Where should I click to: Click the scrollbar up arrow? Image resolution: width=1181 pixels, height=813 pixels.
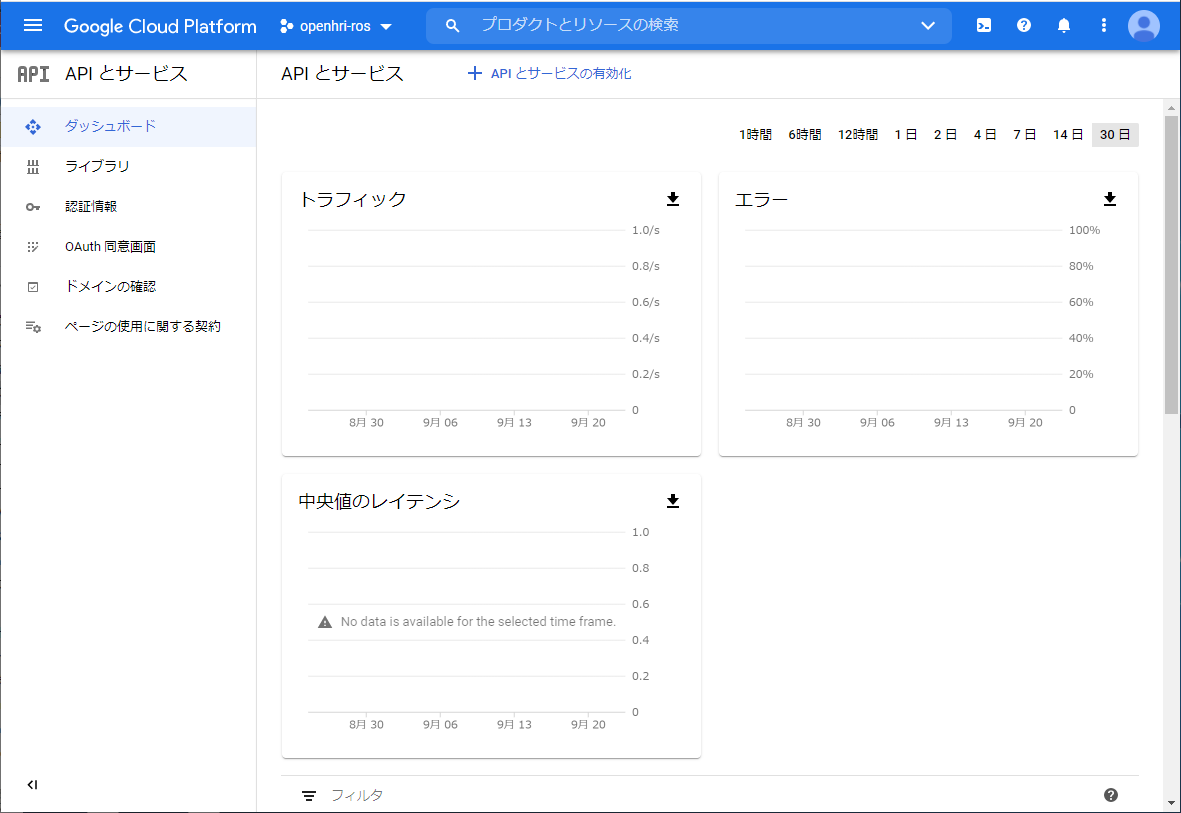[1171, 109]
